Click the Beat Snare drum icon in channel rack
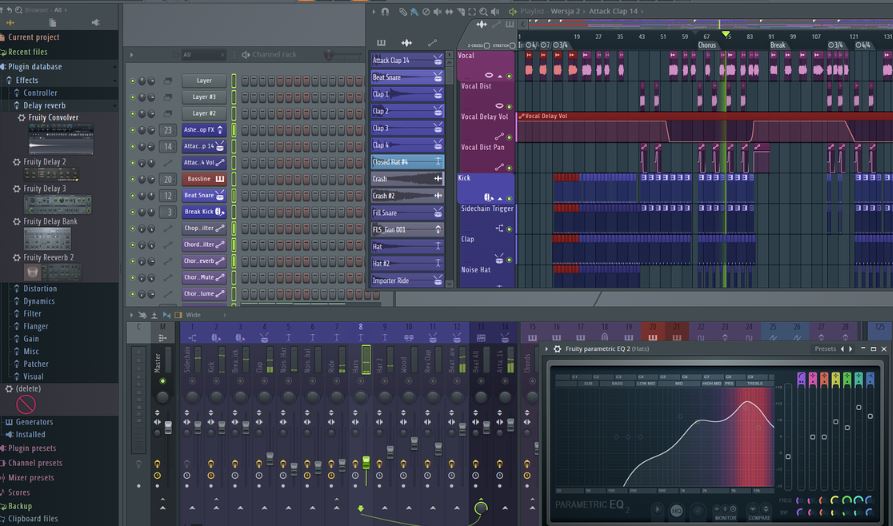 point(220,195)
